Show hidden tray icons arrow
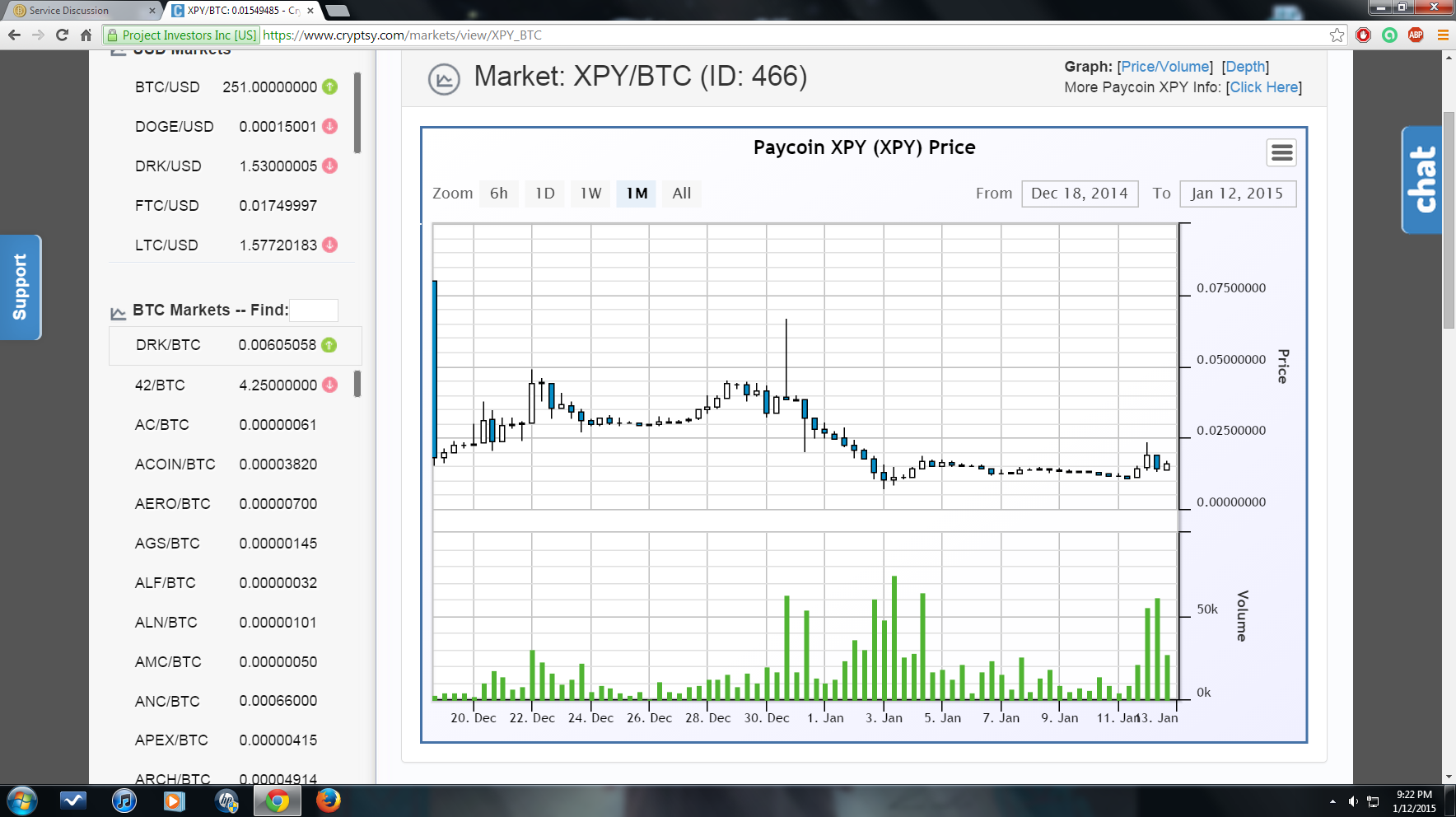Screen dimensions: 1456x817 1332,801
